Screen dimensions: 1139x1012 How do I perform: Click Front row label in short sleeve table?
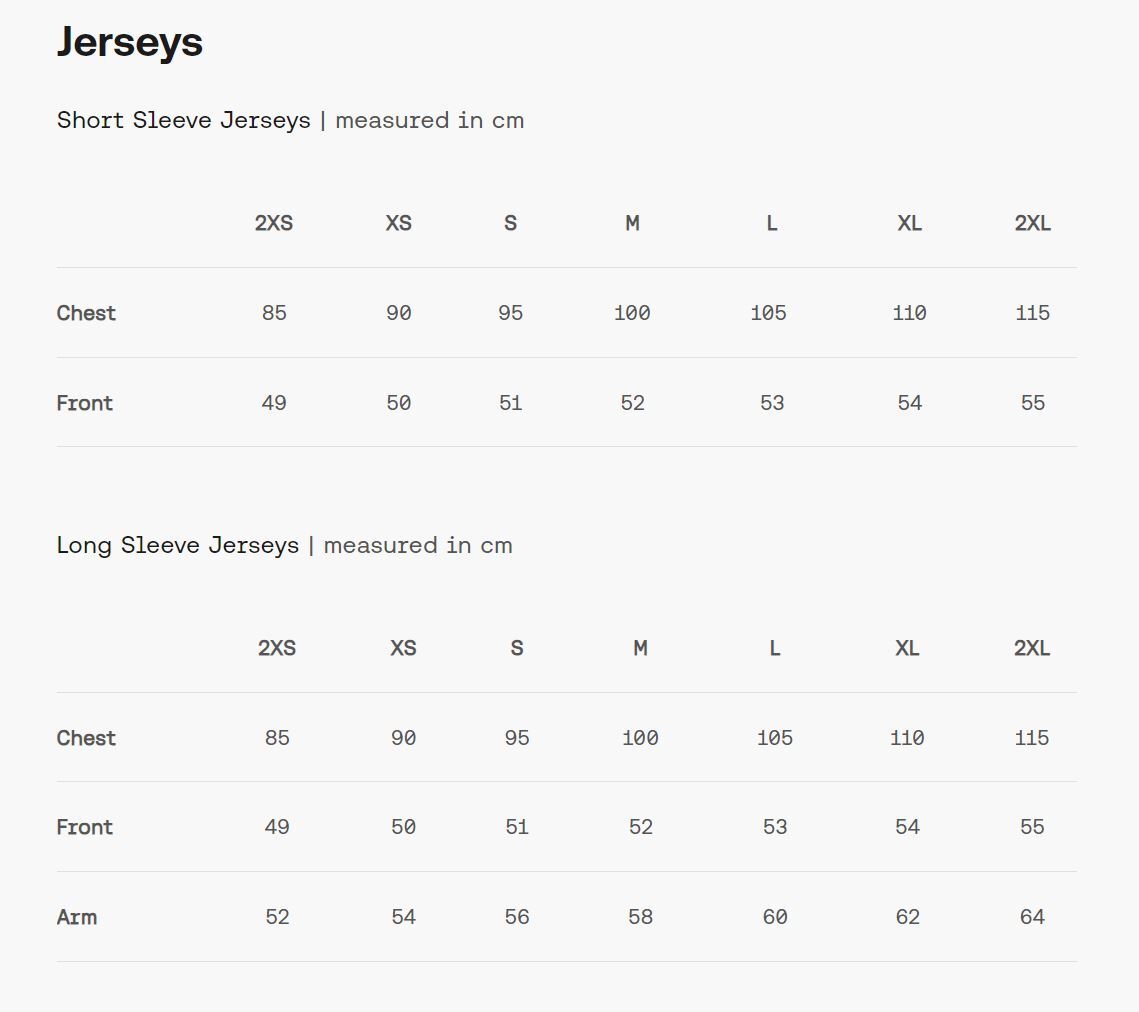pos(85,403)
